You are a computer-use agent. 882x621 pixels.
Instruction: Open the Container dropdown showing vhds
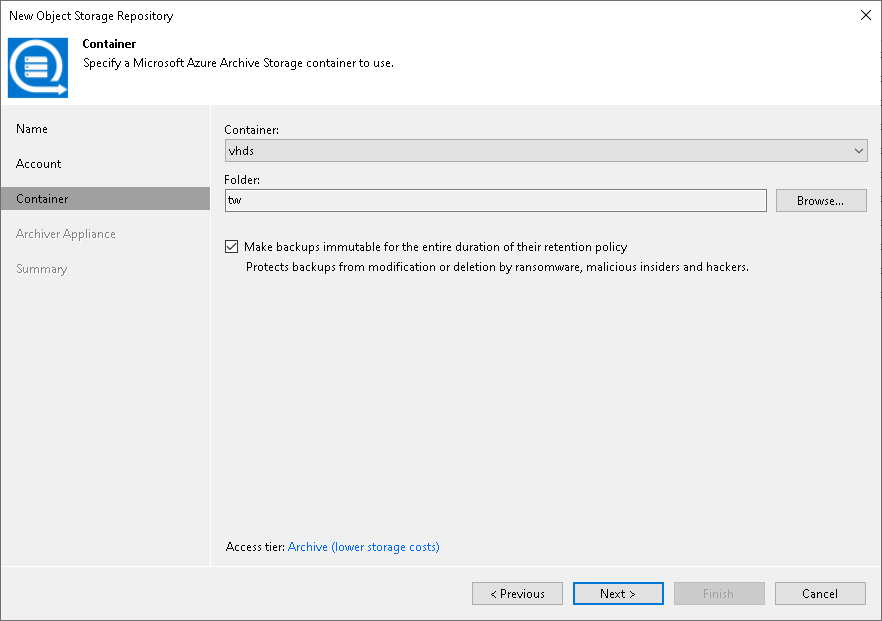pos(546,151)
